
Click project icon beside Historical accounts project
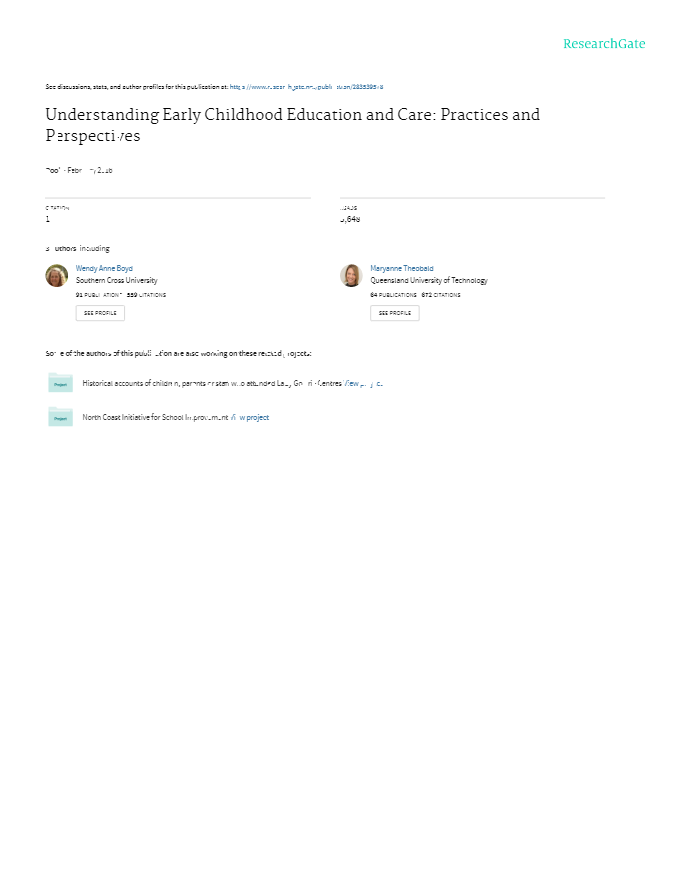coord(61,383)
